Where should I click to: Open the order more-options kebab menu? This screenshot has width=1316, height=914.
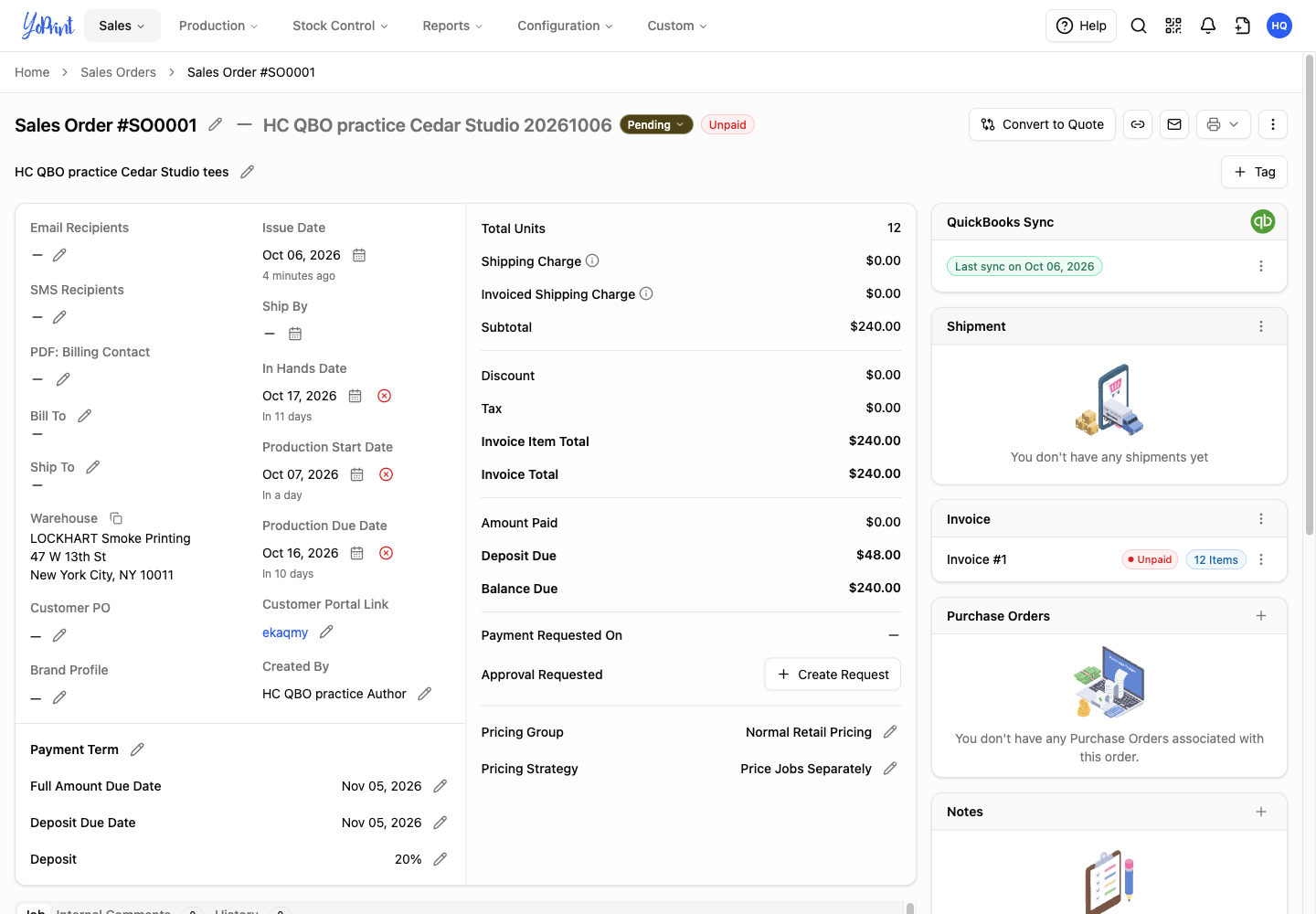1273,124
